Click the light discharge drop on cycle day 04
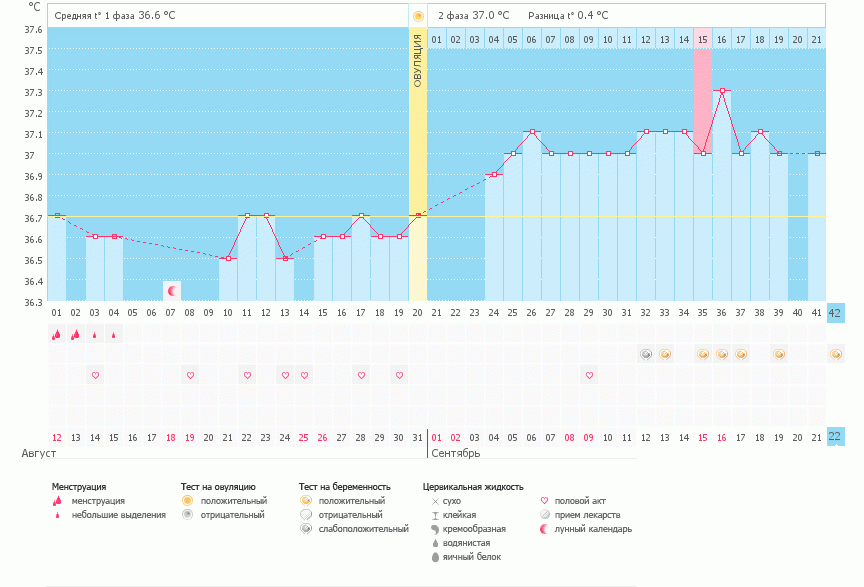Viewport: 864px width, 587px height. (114, 335)
